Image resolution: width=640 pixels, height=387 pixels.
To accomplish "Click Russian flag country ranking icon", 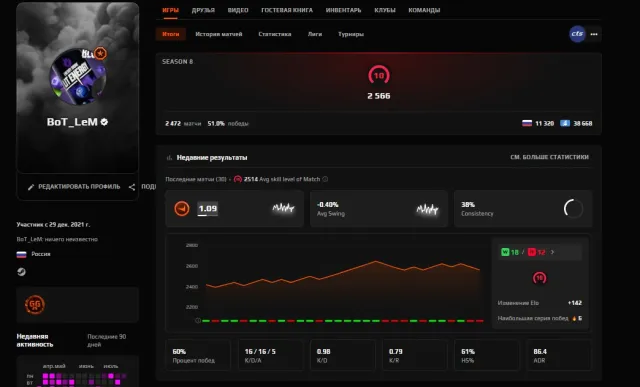I will pyautogui.click(x=527, y=123).
